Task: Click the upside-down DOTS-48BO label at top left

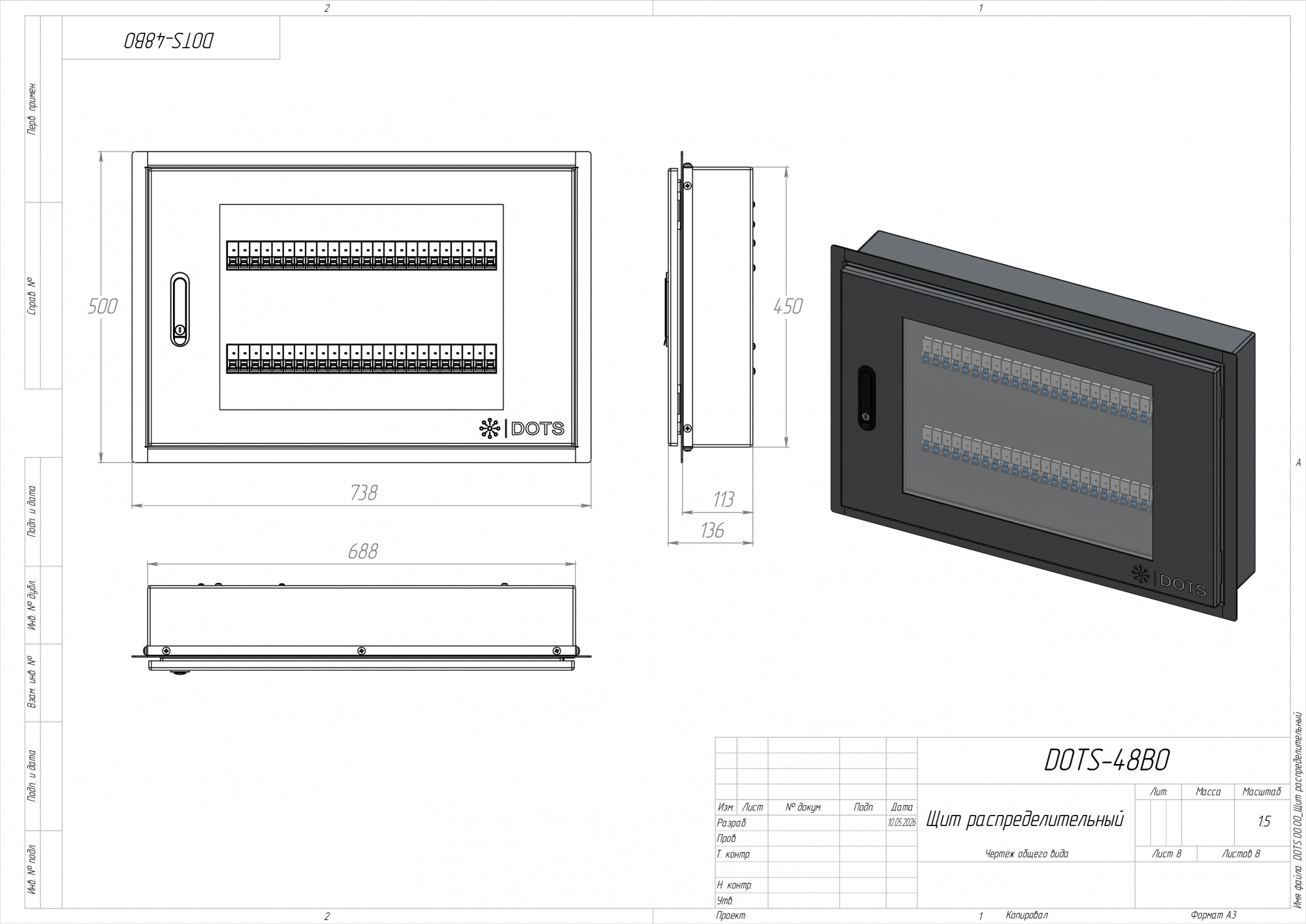Action: pos(169,40)
